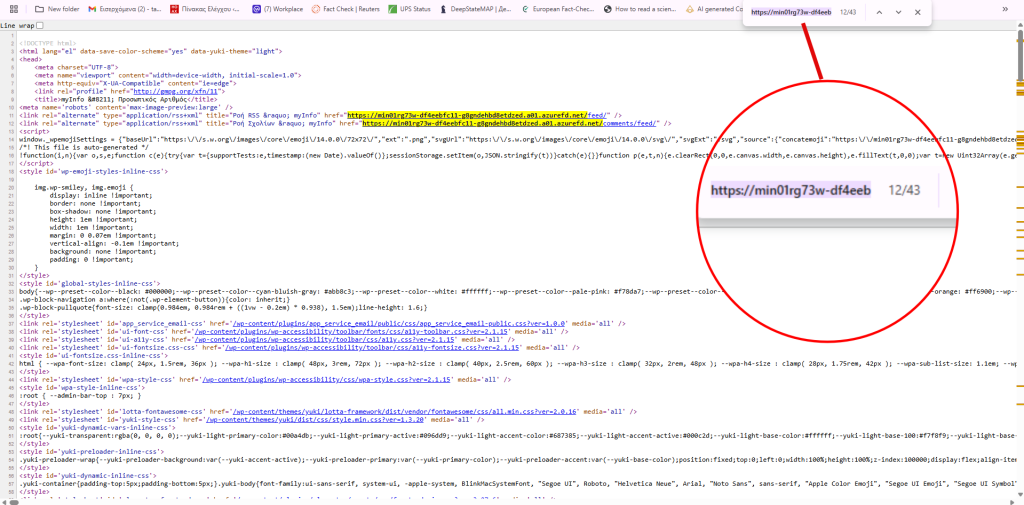Click the 'box-shadow: none !important;' line
The width and height of the screenshot is (1024, 505).
[101, 211]
